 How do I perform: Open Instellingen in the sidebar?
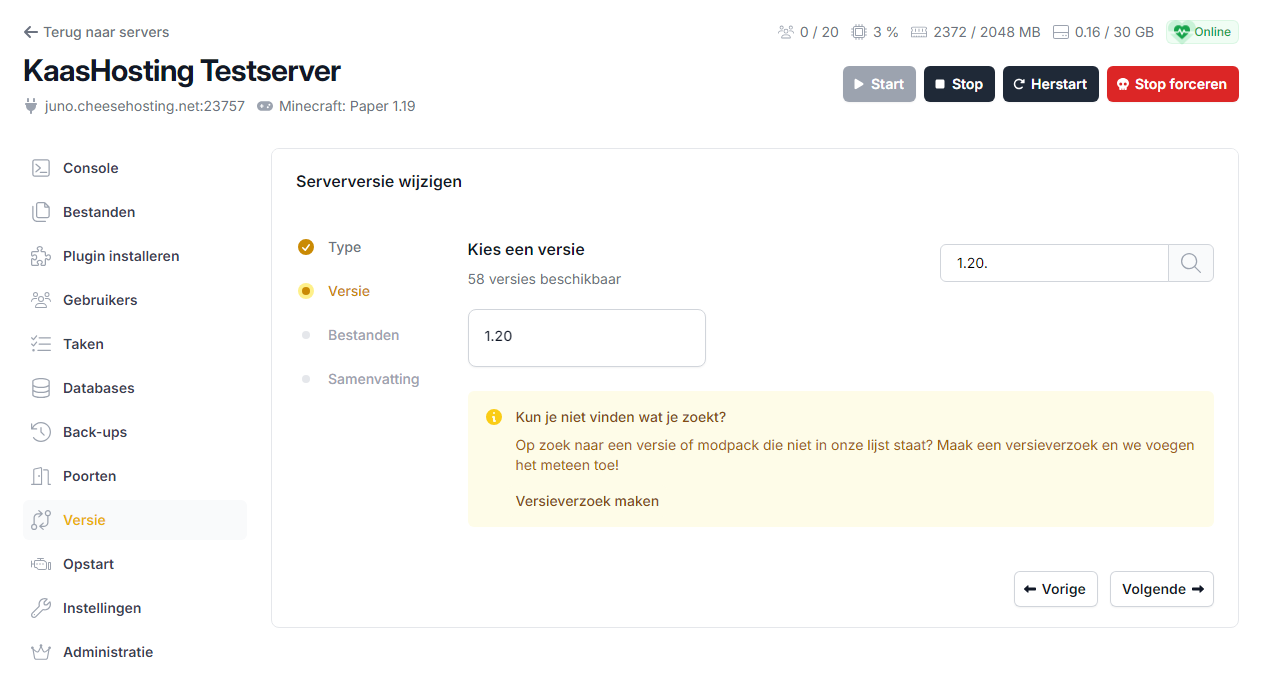101,608
